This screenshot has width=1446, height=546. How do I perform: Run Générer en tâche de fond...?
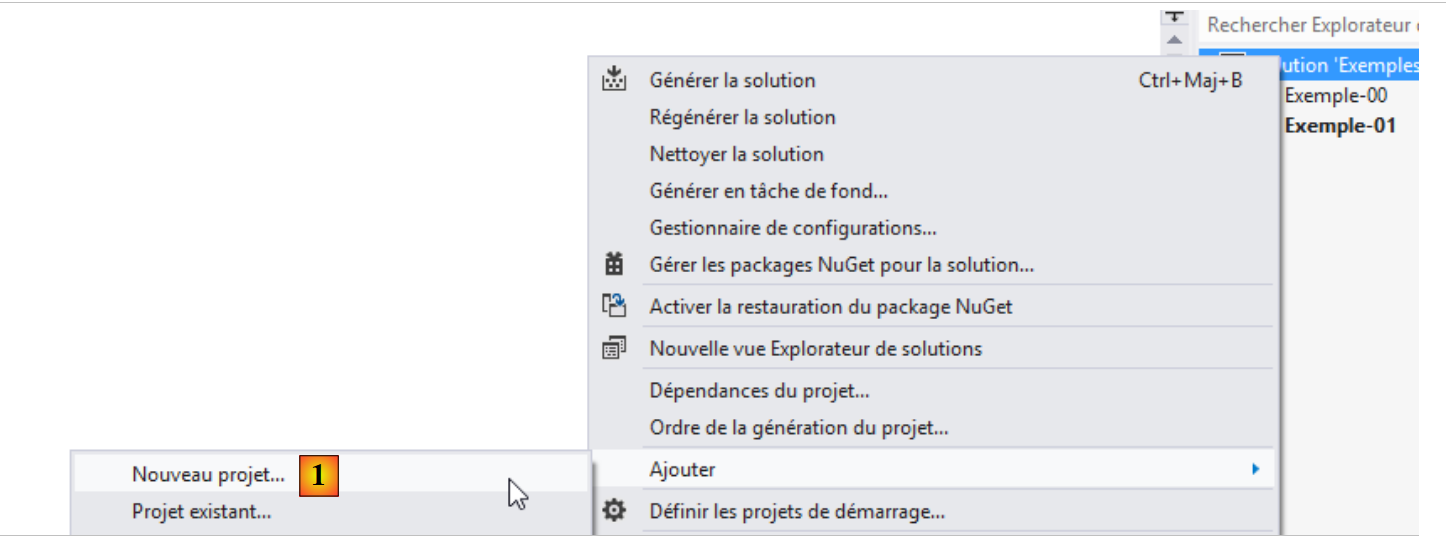coord(768,191)
